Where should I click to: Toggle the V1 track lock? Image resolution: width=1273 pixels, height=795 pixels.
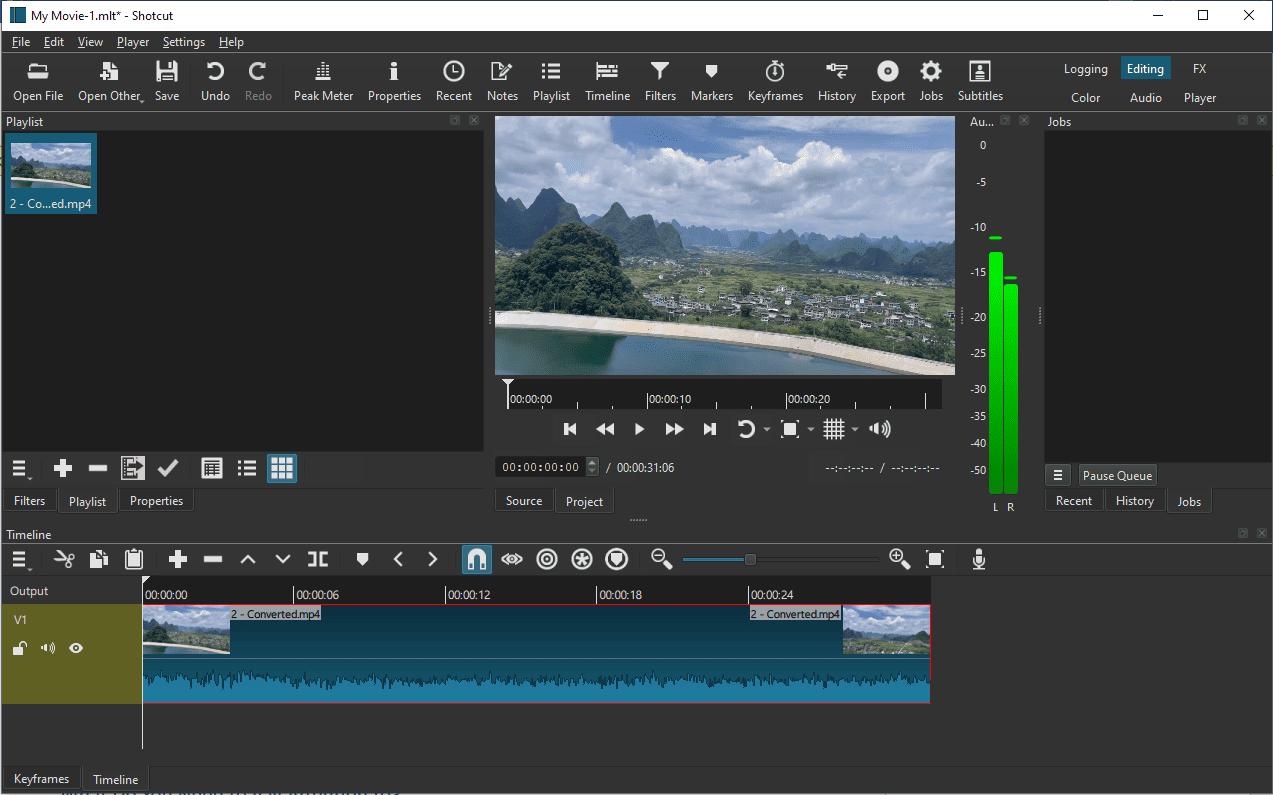click(19, 648)
